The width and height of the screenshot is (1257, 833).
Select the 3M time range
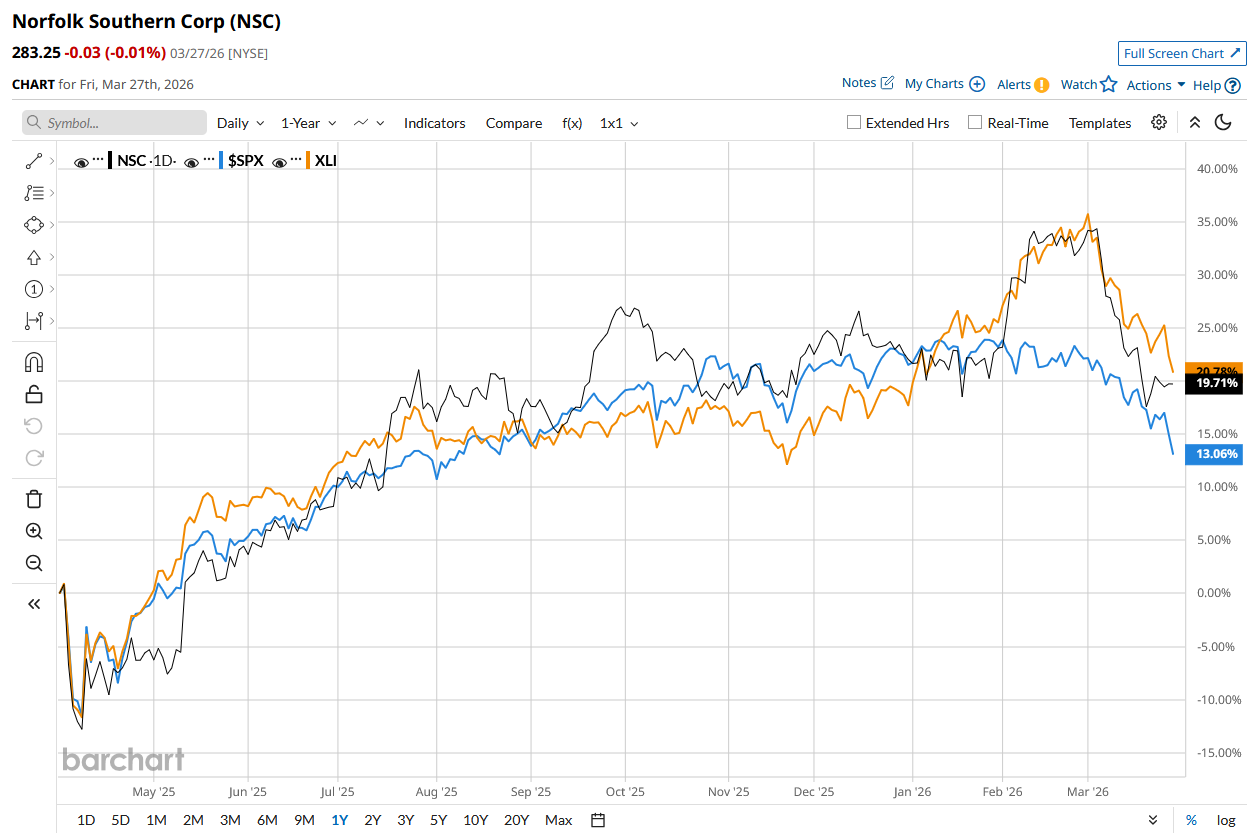pos(230,820)
